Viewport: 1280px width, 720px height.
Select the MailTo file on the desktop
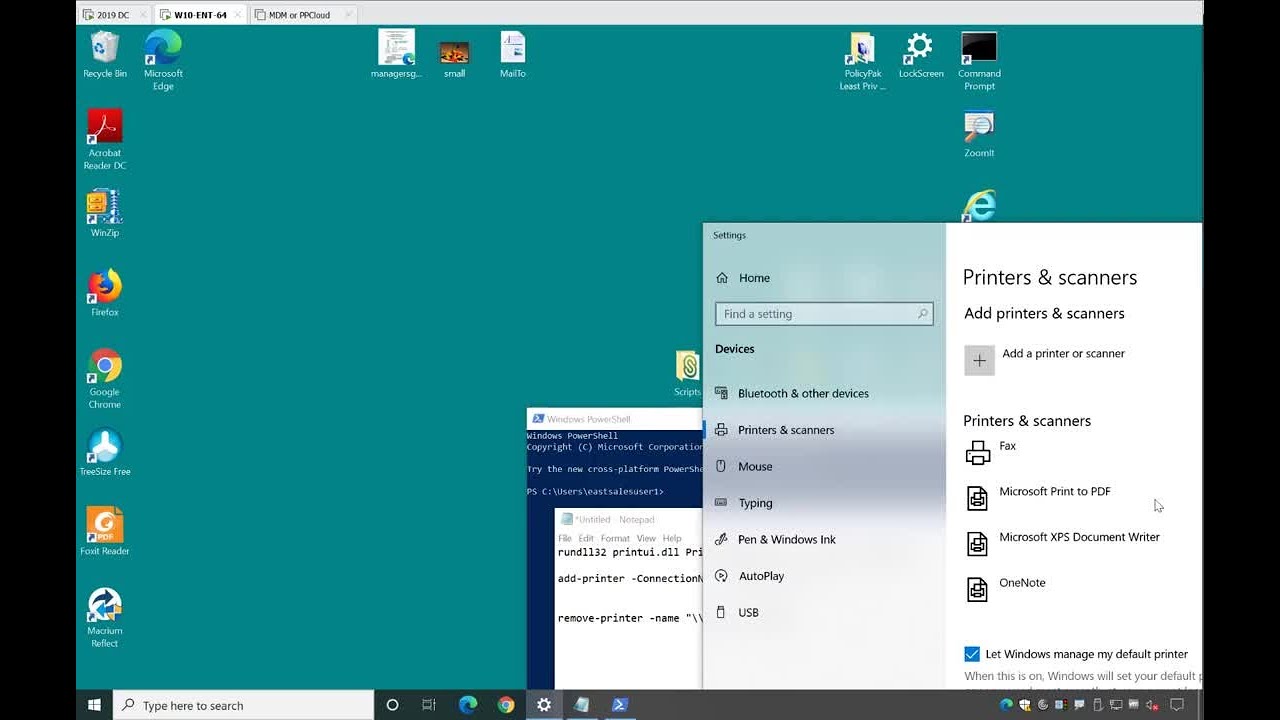(x=513, y=54)
